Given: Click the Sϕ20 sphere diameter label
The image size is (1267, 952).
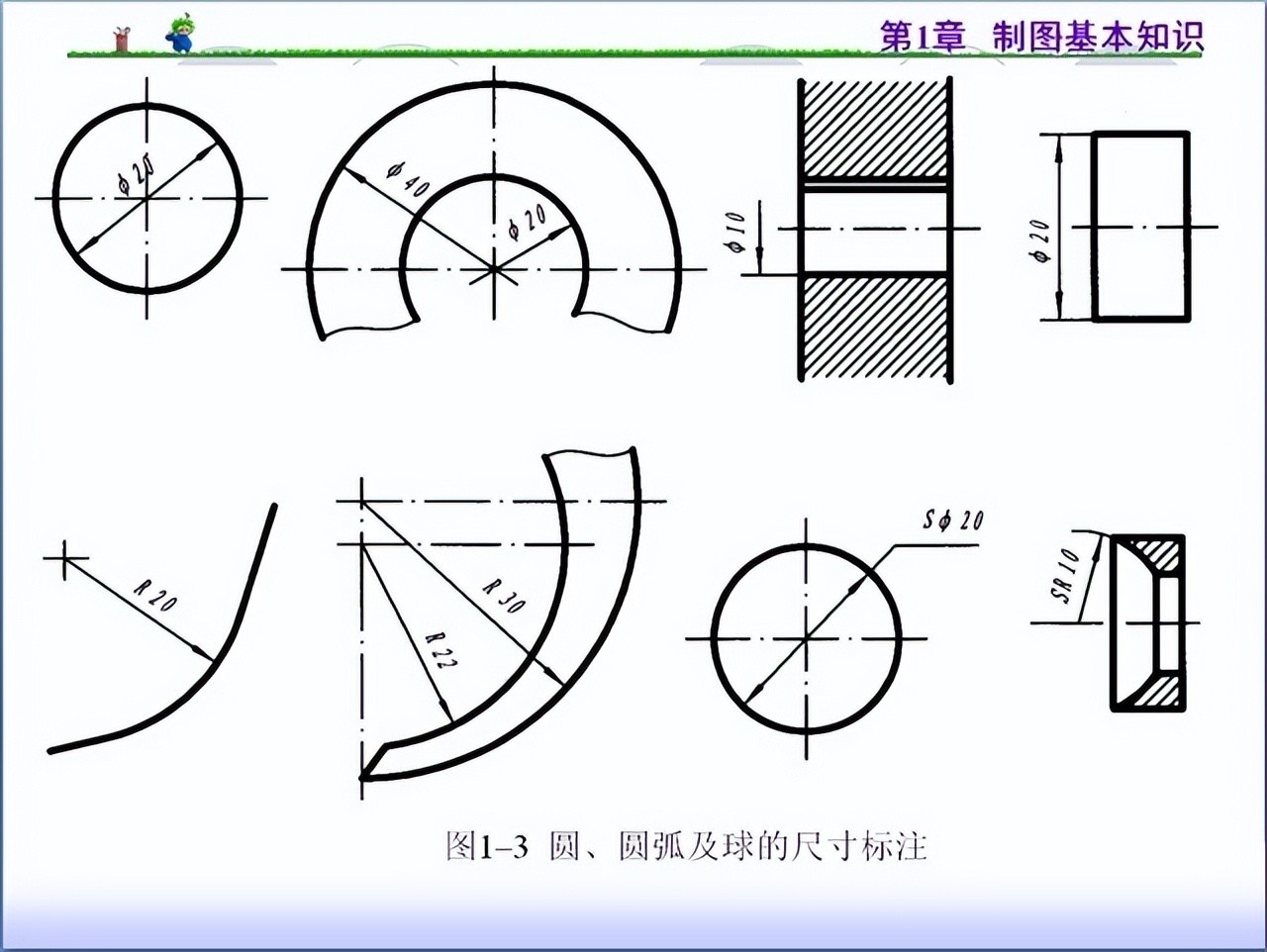Looking at the screenshot, I should point(953,520).
